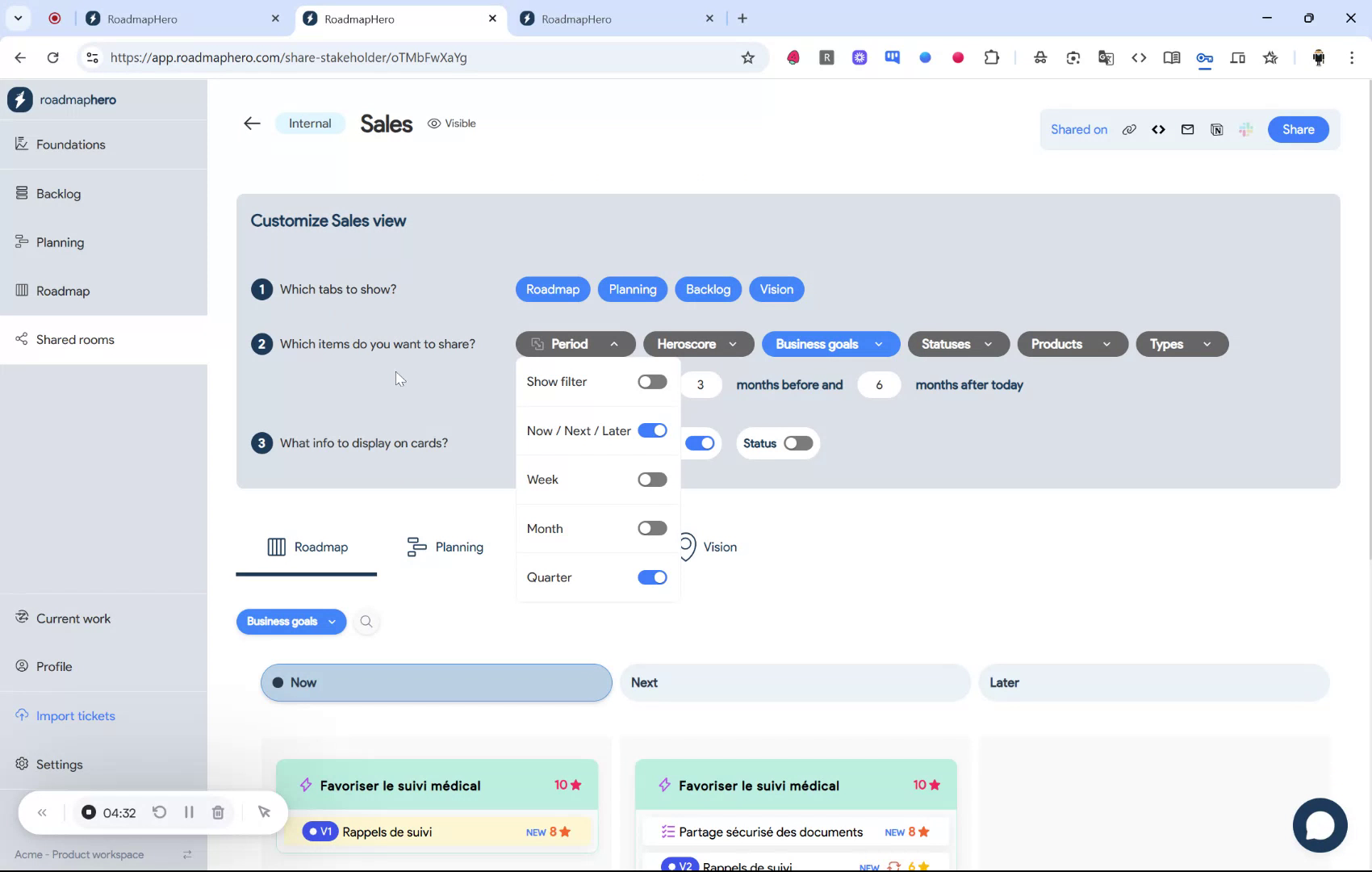Share to Slack using the Slack icon

click(x=1245, y=129)
